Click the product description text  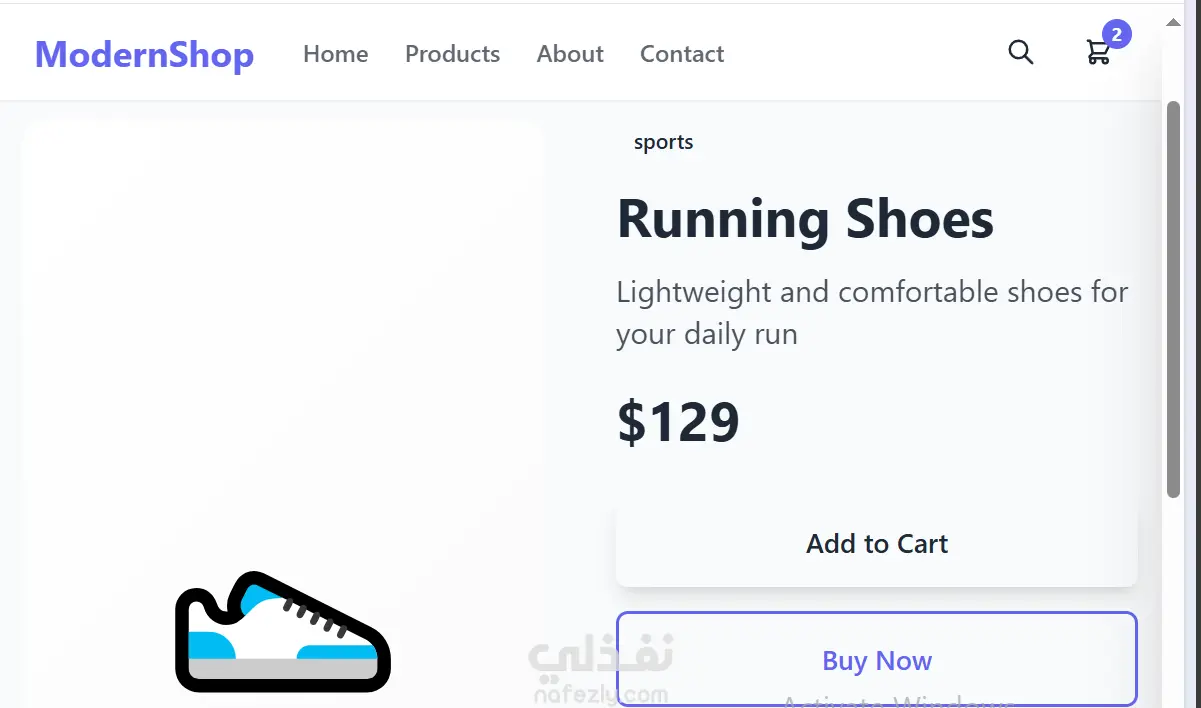coord(871,312)
